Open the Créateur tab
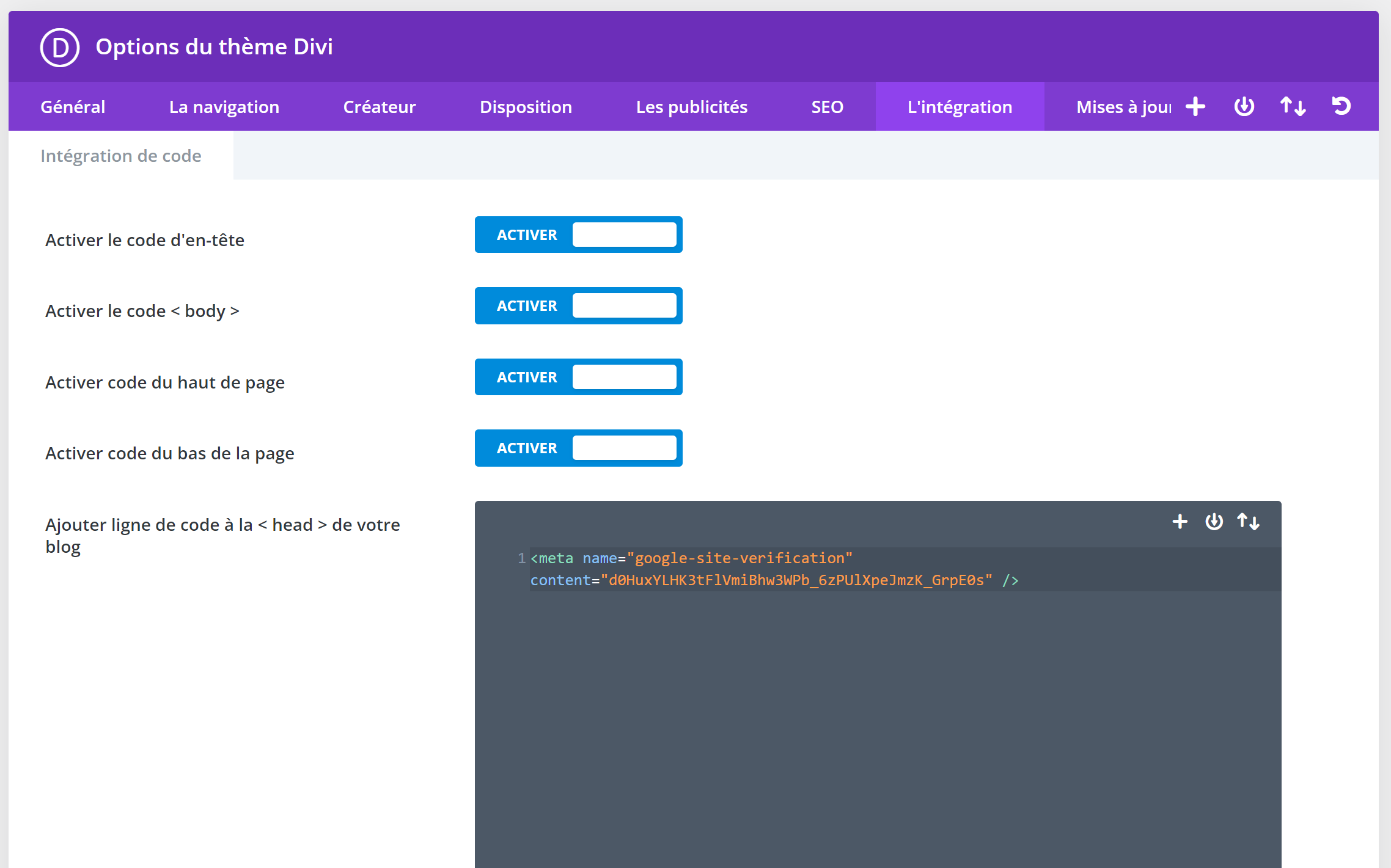This screenshot has width=1391, height=868. (x=380, y=107)
